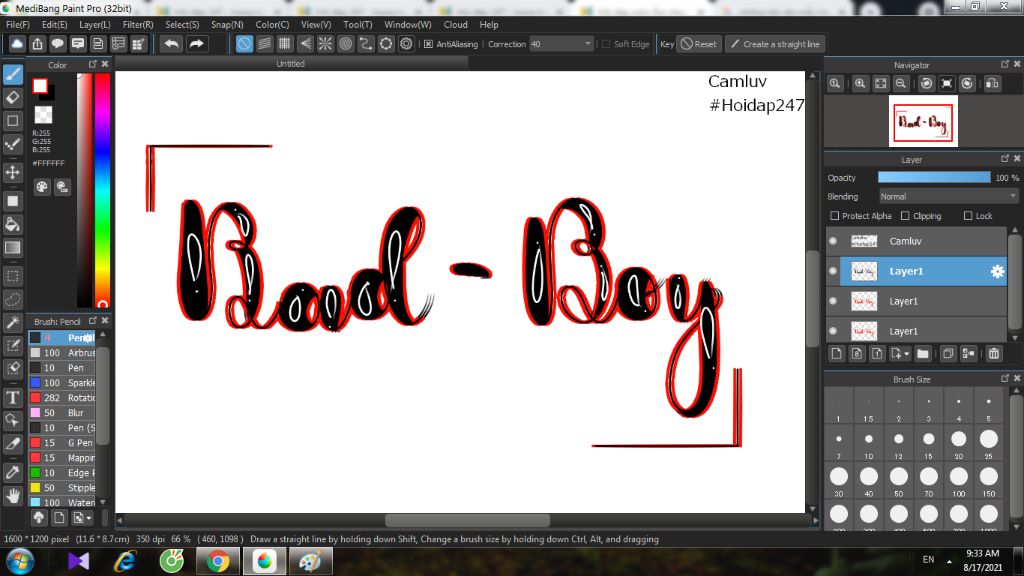
Task: Enable radial snap guide
Action: click(x=325, y=44)
